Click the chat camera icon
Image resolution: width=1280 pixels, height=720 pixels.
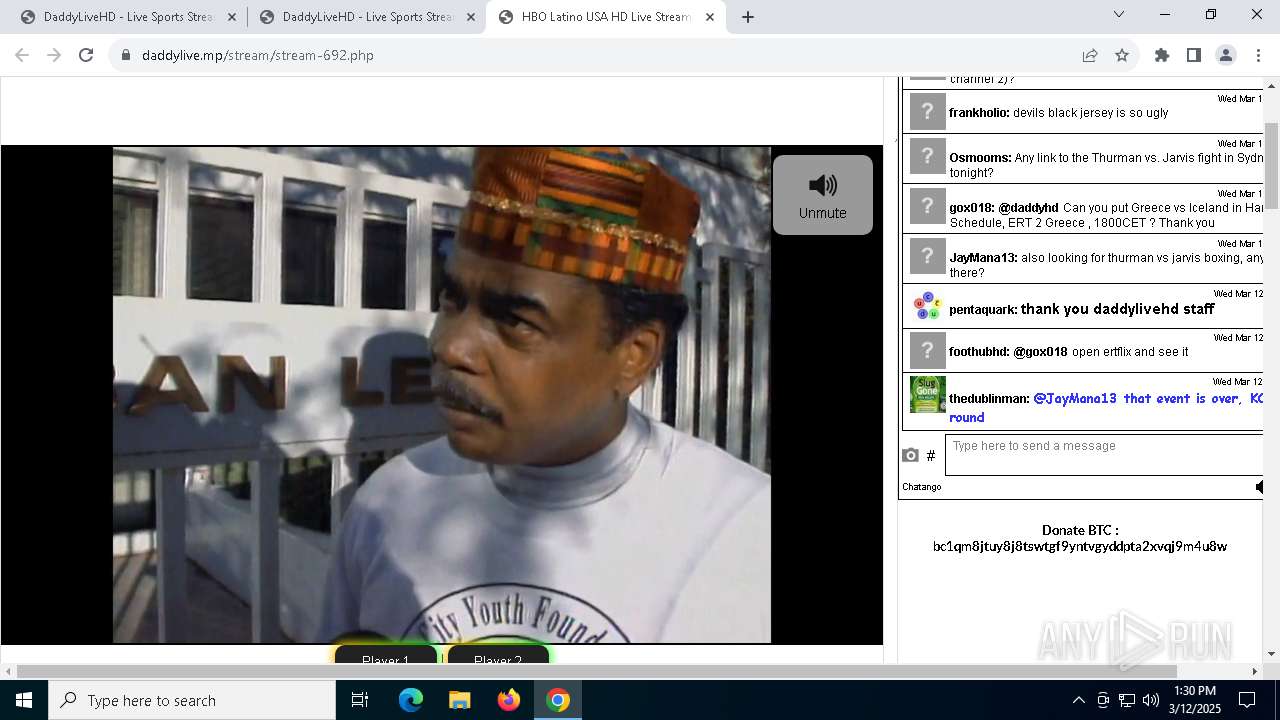[910, 455]
